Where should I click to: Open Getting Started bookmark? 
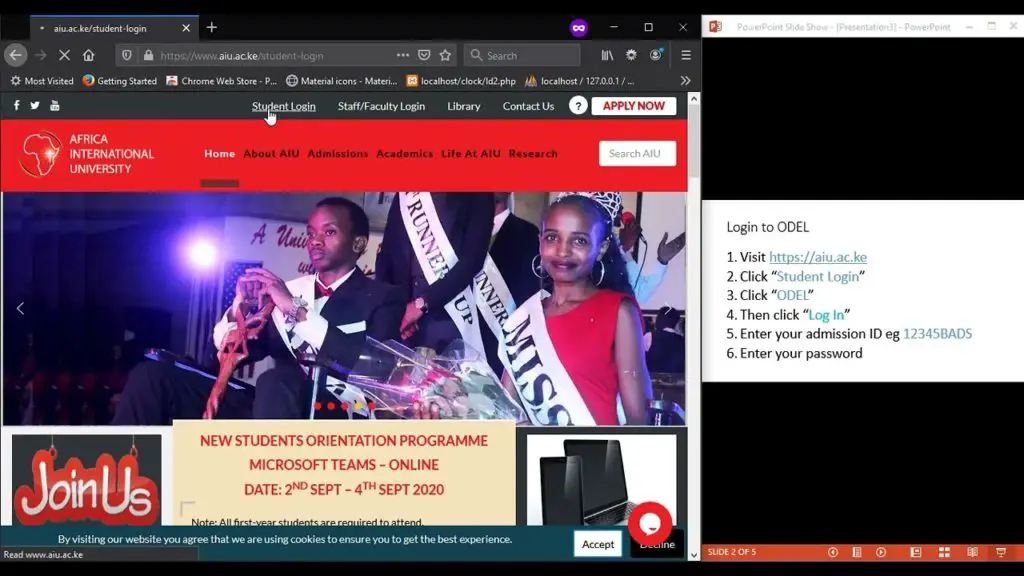[x=120, y=81]
